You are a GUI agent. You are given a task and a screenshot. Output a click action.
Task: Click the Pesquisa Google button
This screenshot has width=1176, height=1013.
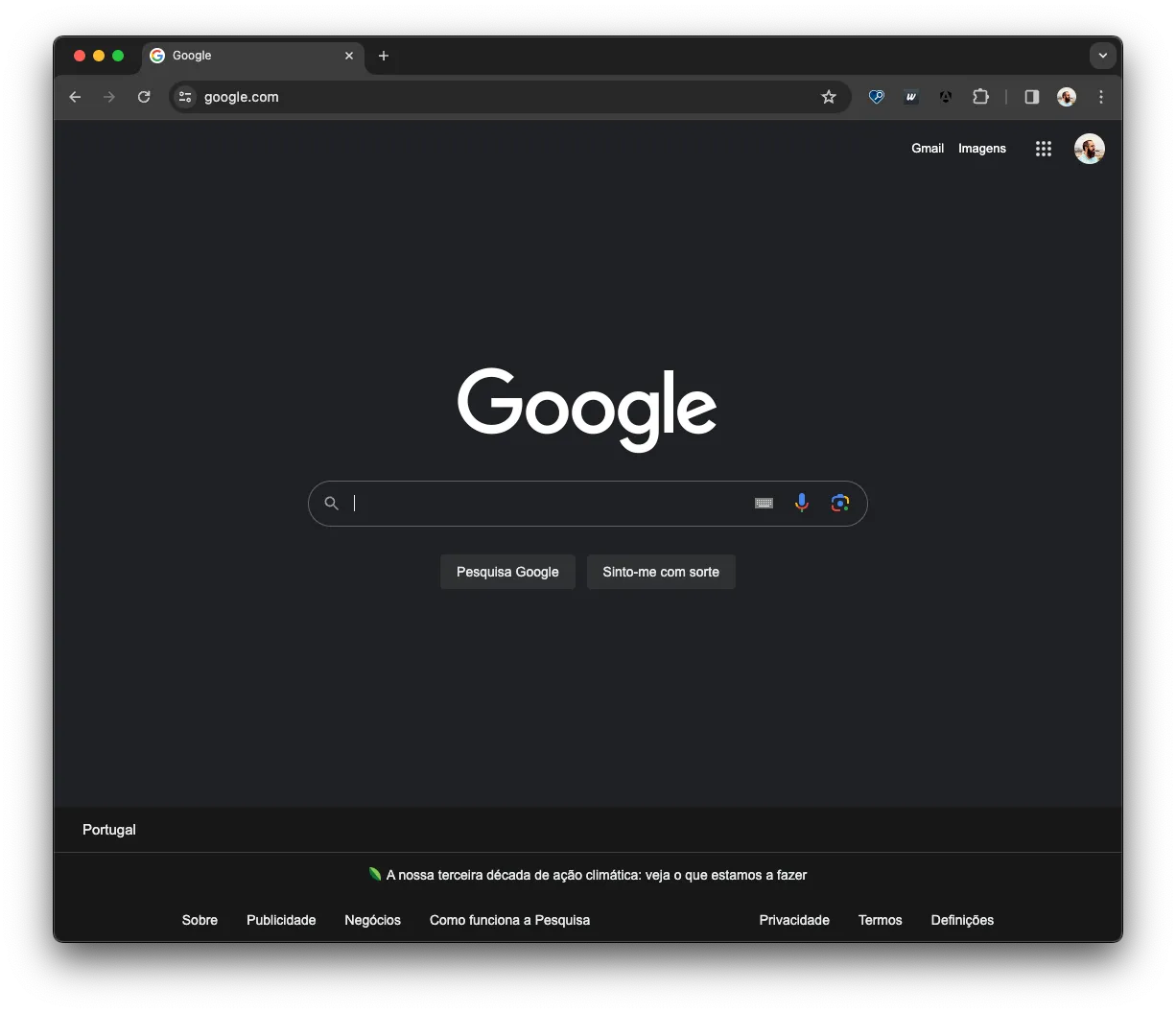pyautogui.click(x=507, y=572)
